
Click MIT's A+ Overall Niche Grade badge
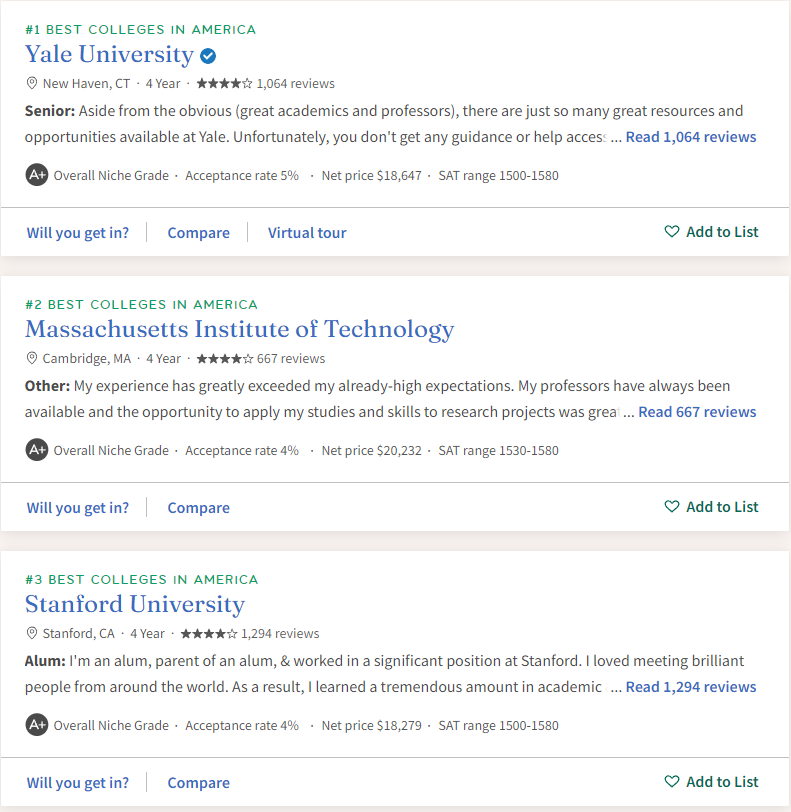point(37,450)
